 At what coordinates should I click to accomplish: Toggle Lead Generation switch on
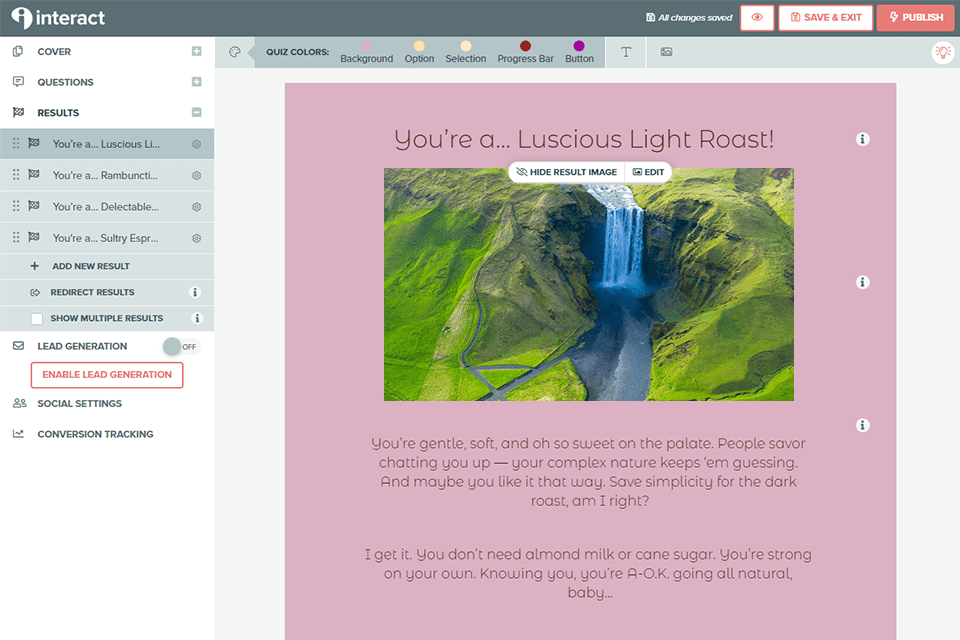point(181,347)
